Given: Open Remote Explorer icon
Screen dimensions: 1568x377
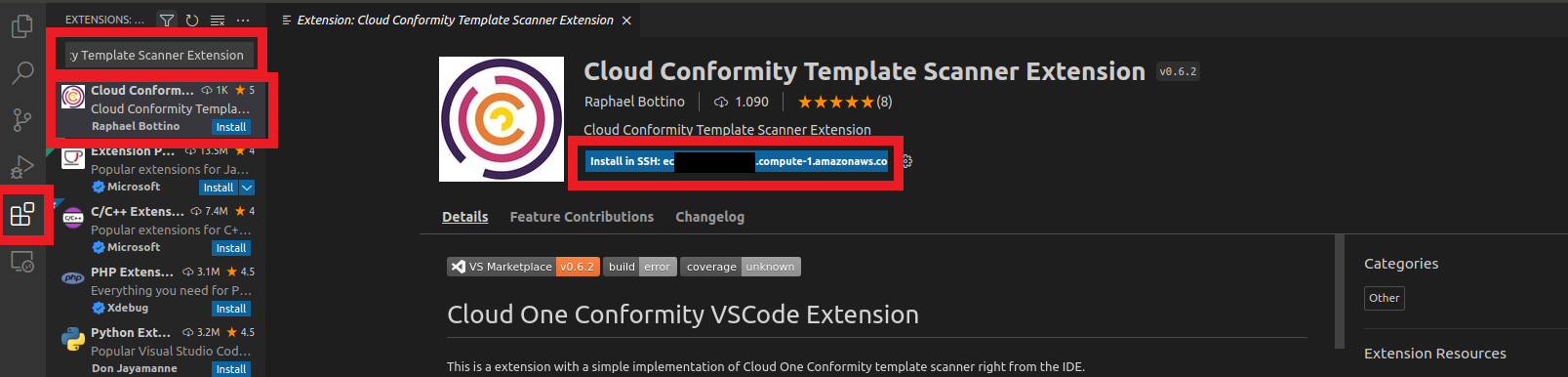Looking at the screenshot, I should (21, 262).
